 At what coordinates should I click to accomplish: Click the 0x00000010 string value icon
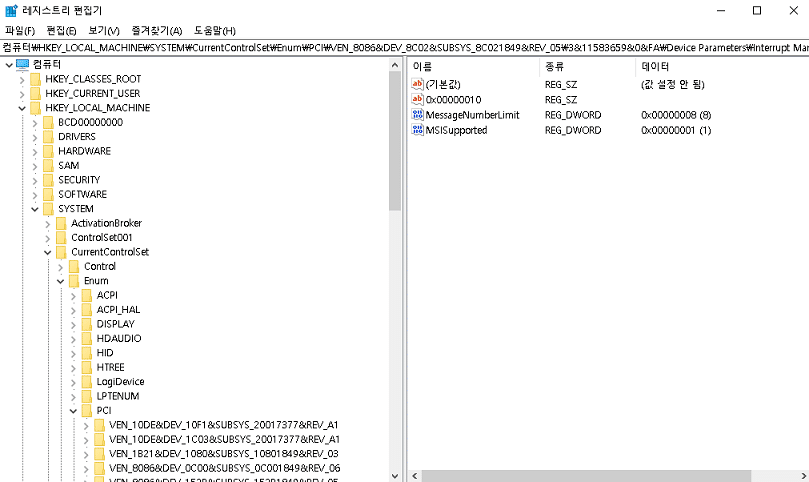click(418, 100)
